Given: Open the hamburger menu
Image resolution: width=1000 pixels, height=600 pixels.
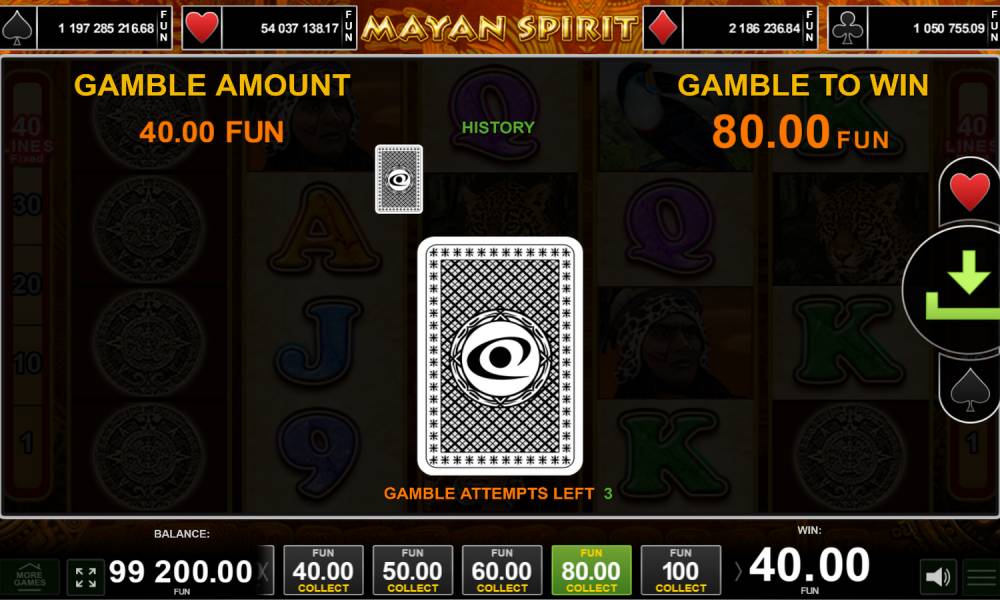Looking at the screenshot, I should tap(982, 576).
